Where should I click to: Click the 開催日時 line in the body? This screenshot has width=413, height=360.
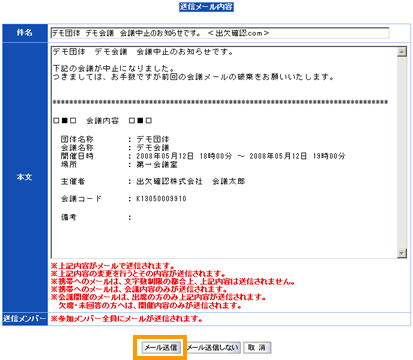click(x=203, y=156)
